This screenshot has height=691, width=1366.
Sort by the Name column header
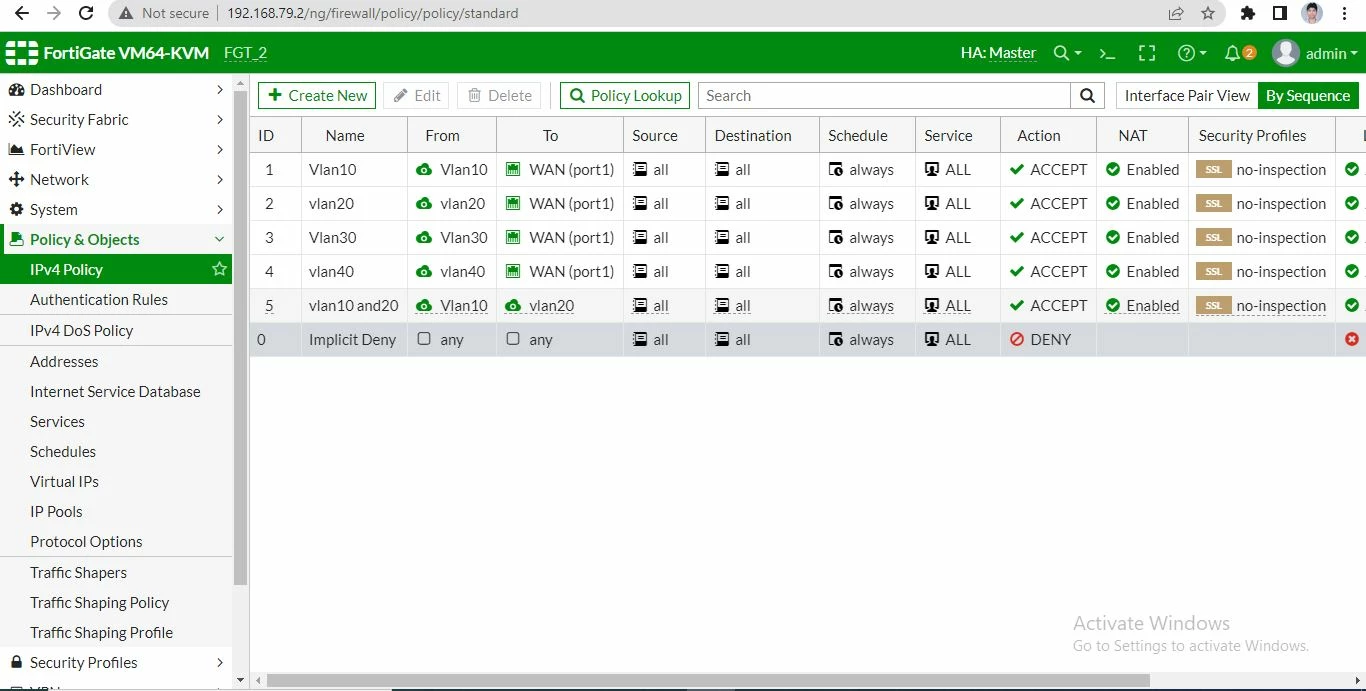[345, 136]
